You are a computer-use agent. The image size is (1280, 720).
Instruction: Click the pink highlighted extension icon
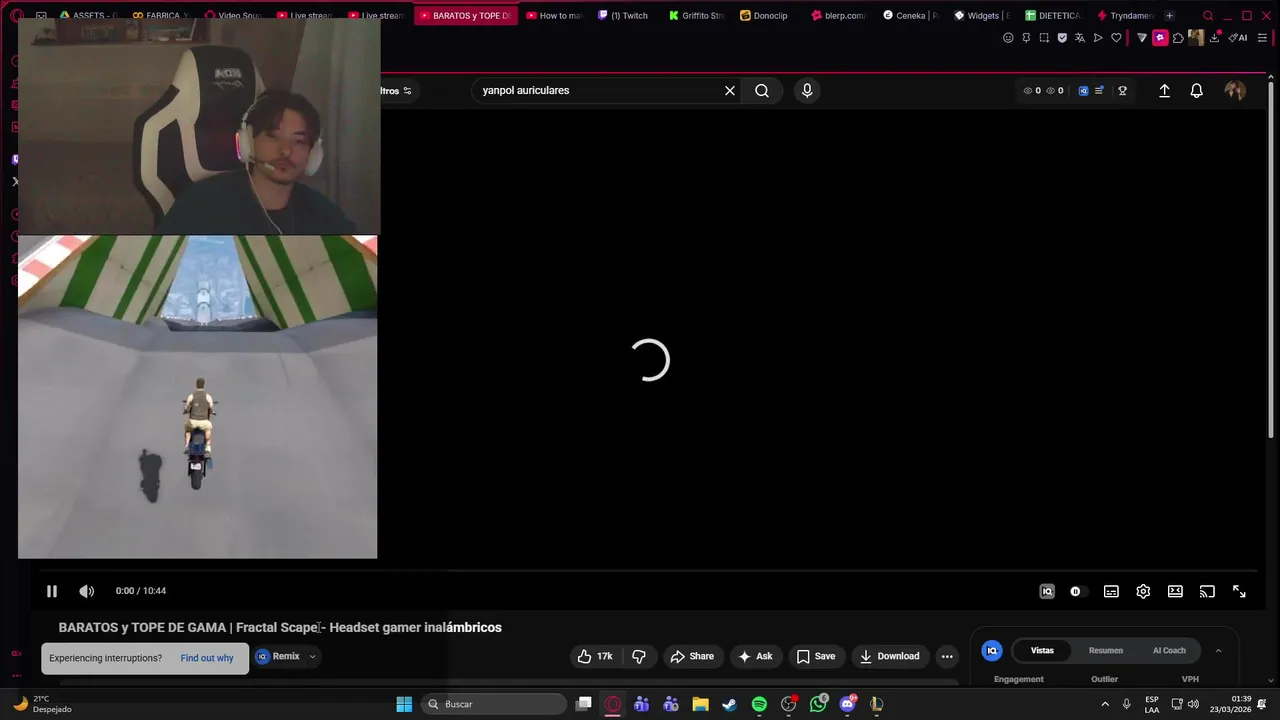pyautogui.click(x=1160, y=38)
